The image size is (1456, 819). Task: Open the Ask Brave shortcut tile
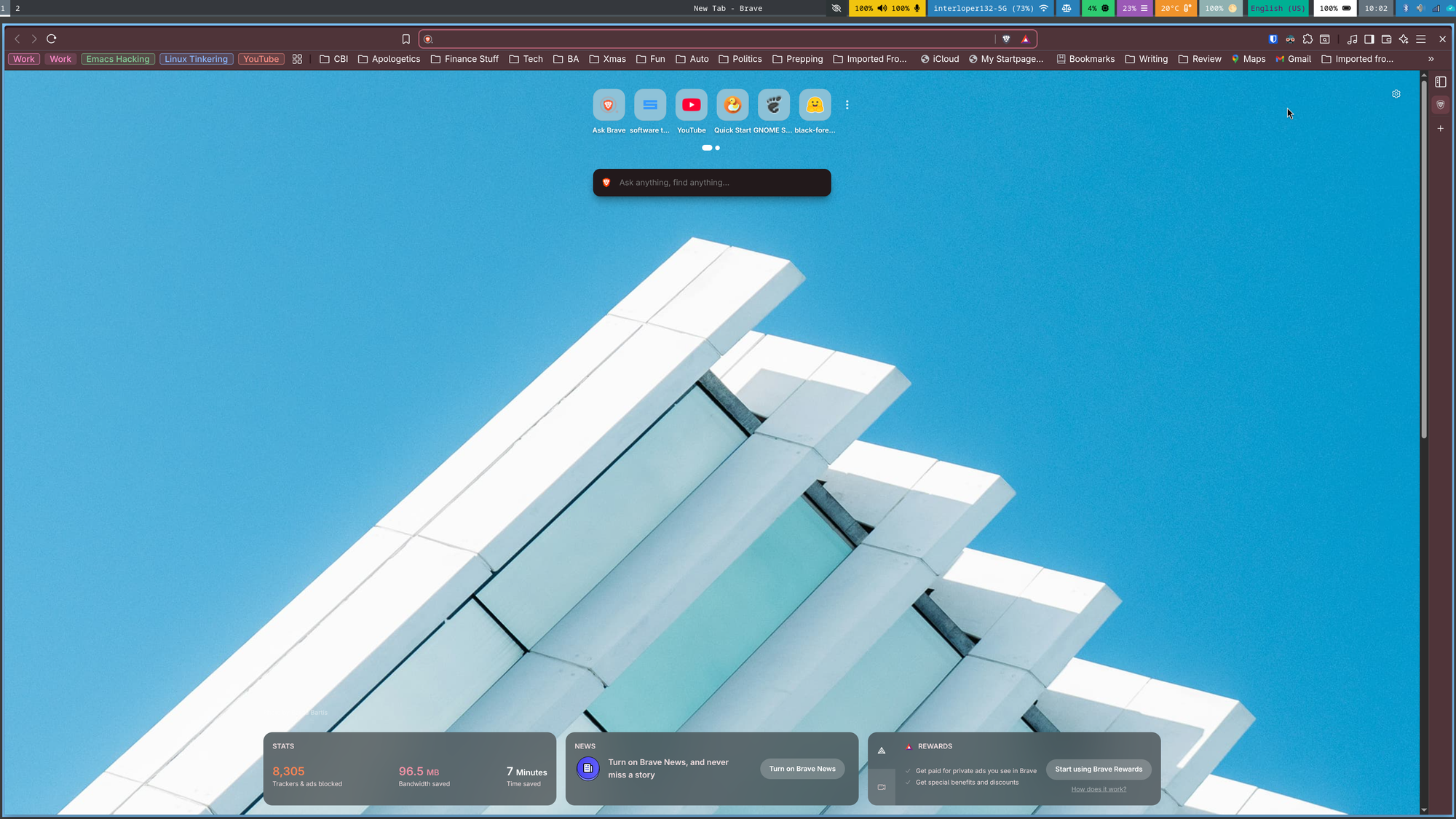[x=608, y=105]
